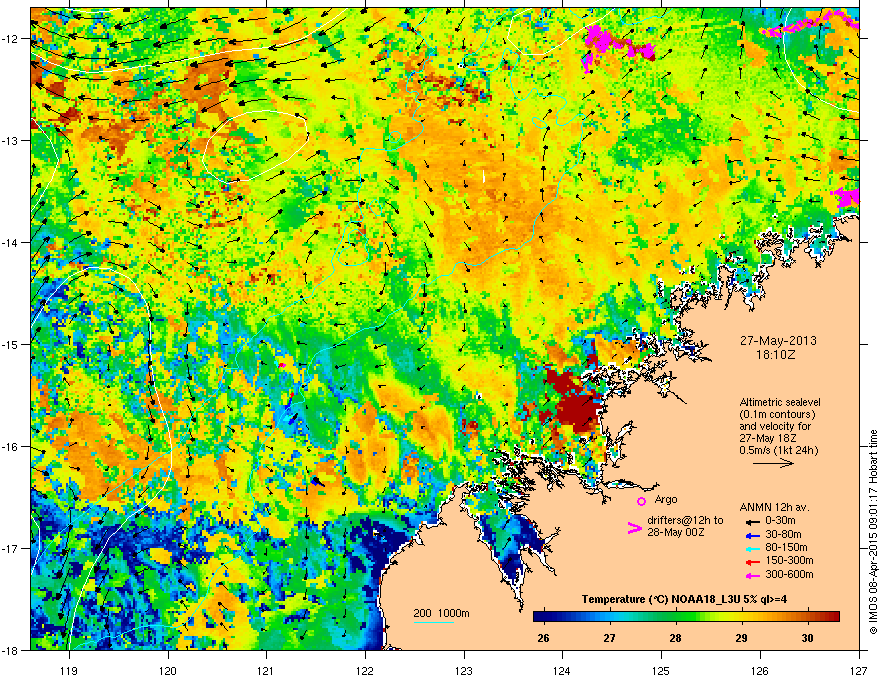Click the longitude axis label 119

[x=69, y=670]
